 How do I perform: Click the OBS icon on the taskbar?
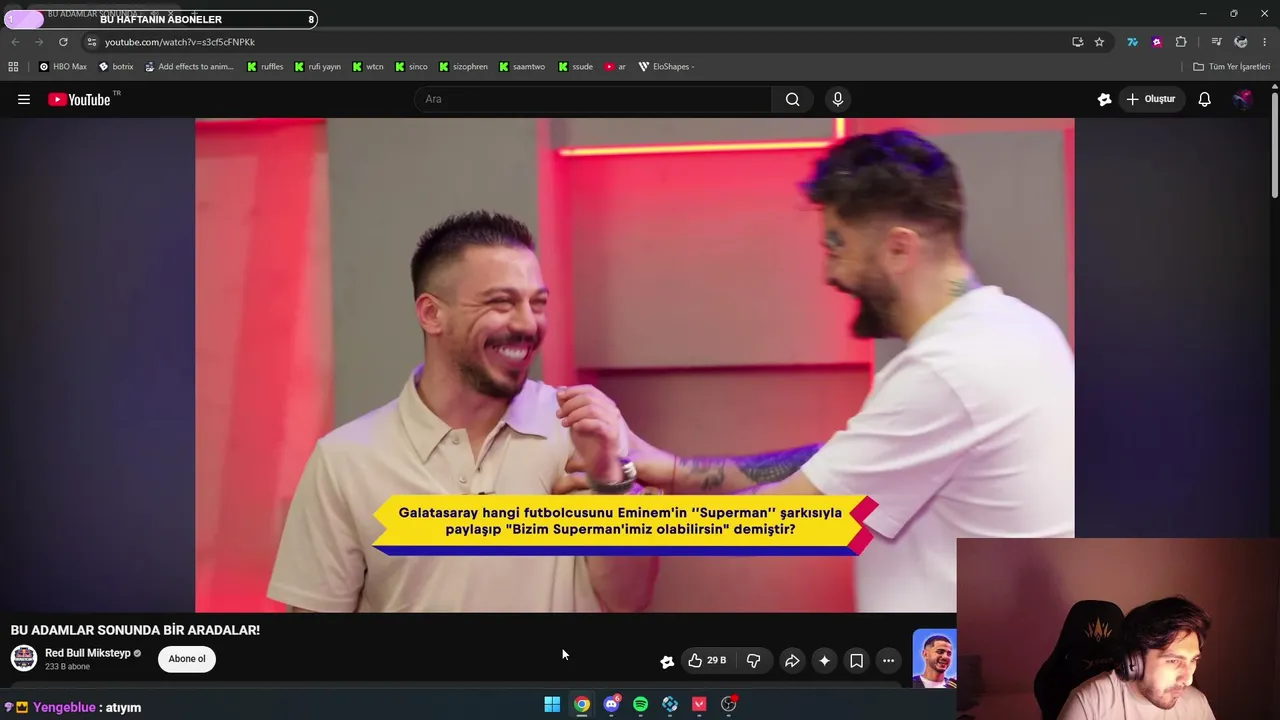pos(729,704)
